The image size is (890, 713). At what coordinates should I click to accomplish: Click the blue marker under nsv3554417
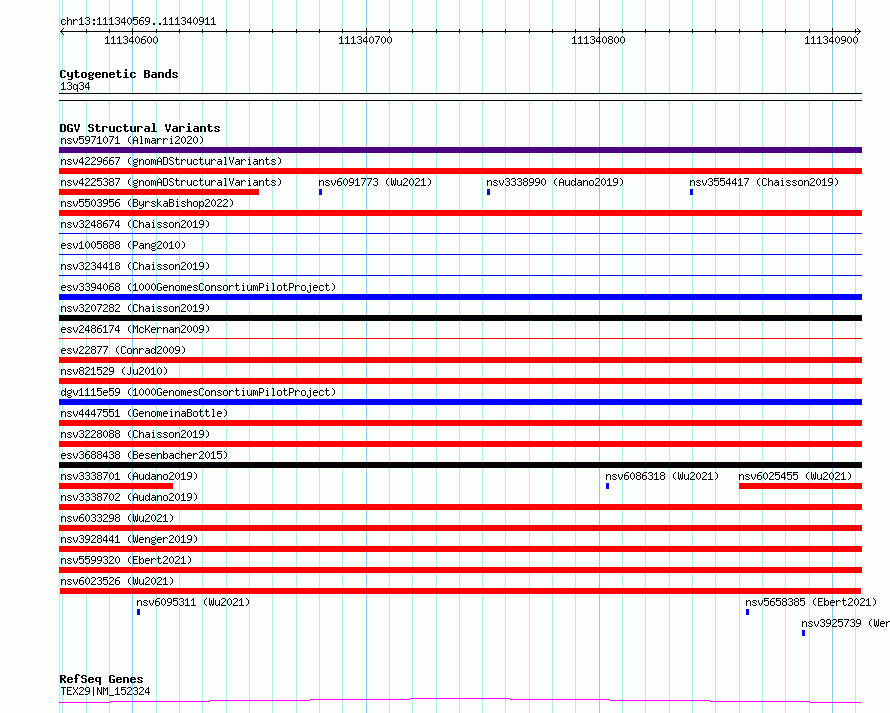pyautogui.click(x=691, y=192)
